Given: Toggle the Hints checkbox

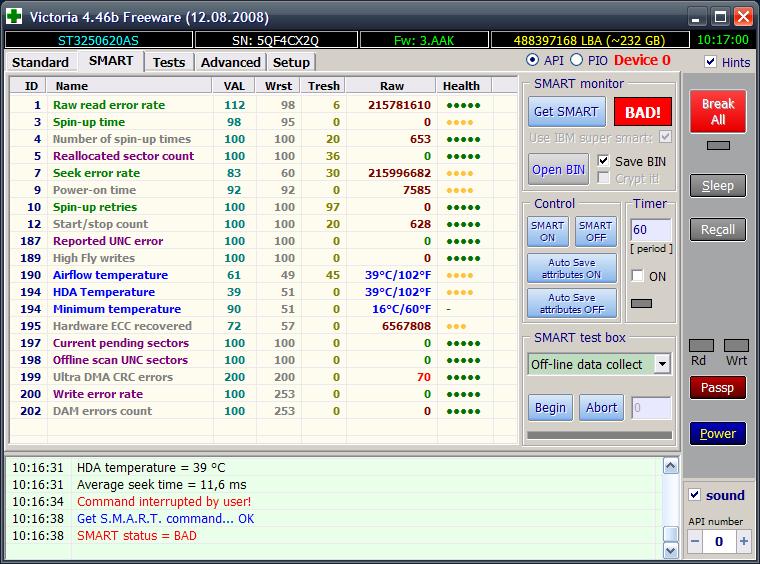Looking at the screenshot, I should (710, 62).
